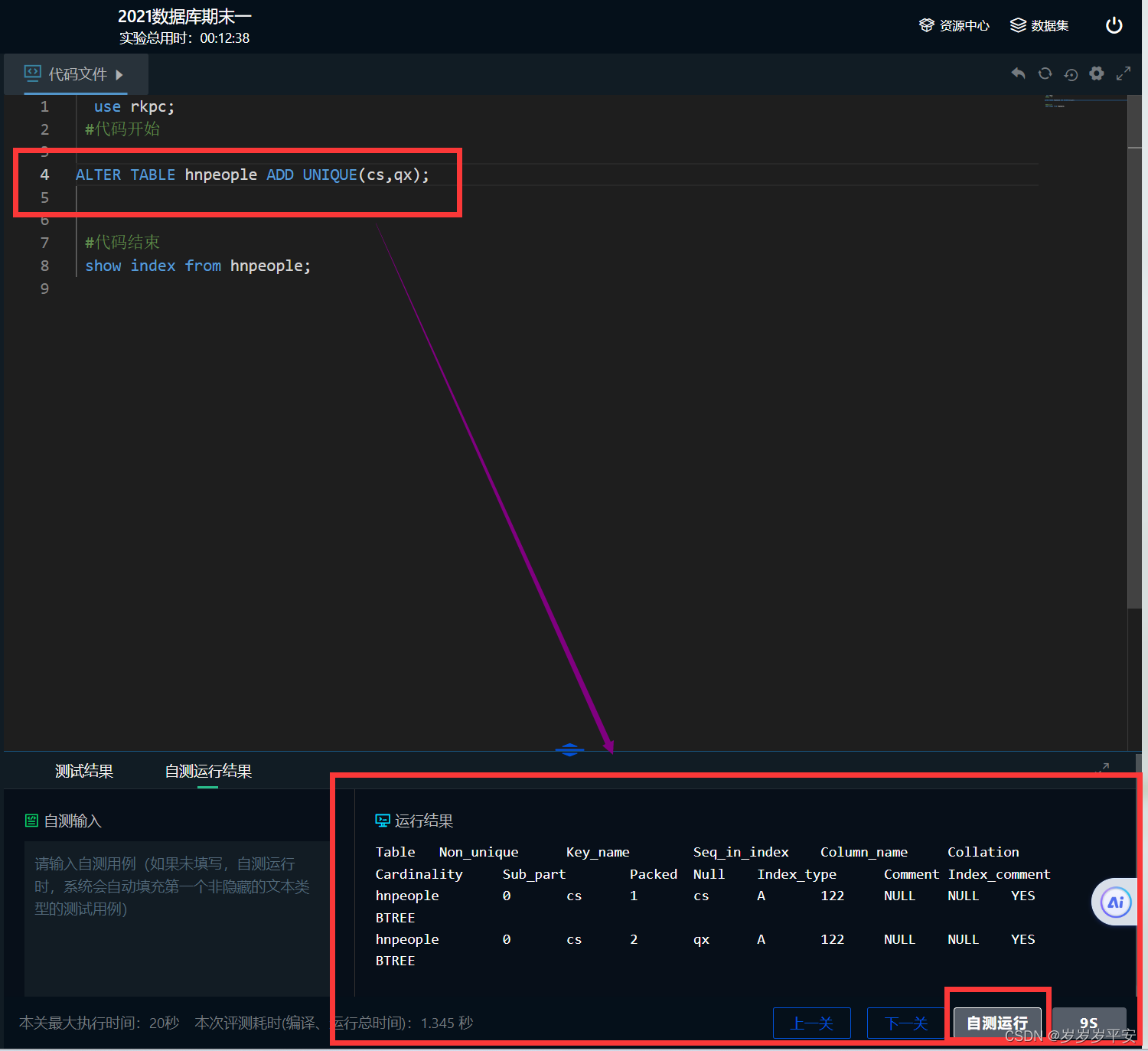Click the ALTER TABLE statement on line 4
The image size is (1148, 1051).
coord(253,175)
